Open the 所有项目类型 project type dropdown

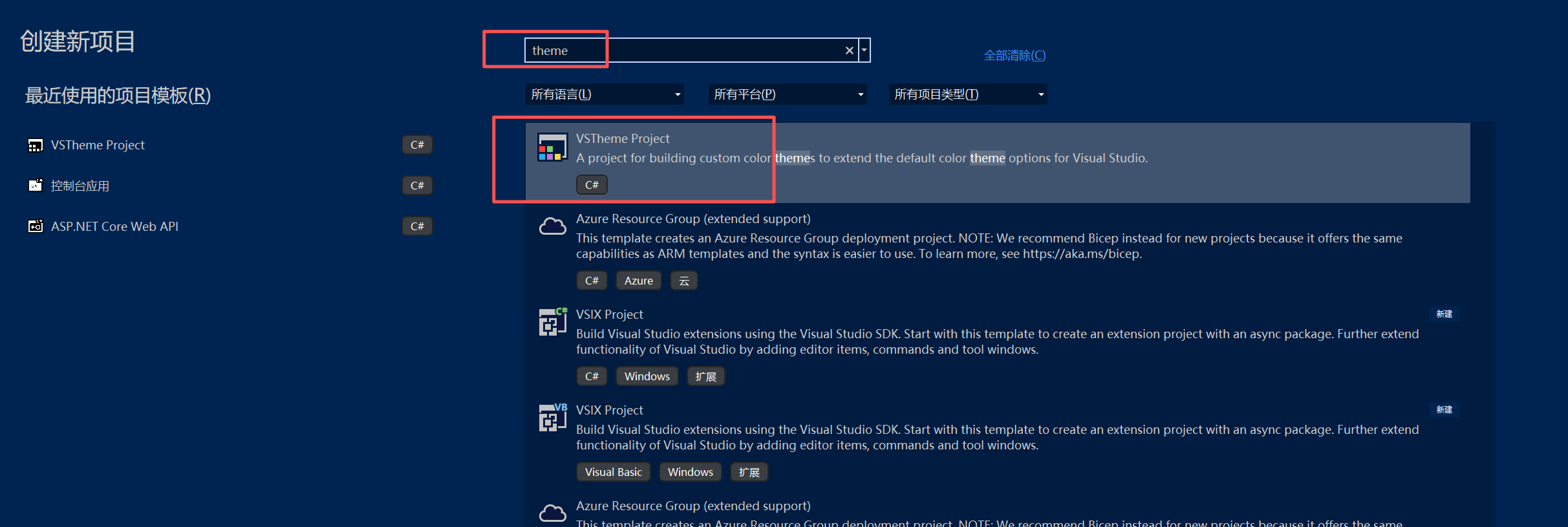tap(968, 94)
